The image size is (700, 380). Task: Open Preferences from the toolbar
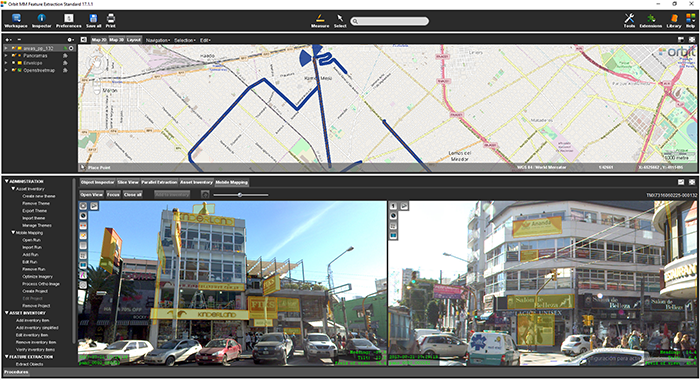[68, 21]
